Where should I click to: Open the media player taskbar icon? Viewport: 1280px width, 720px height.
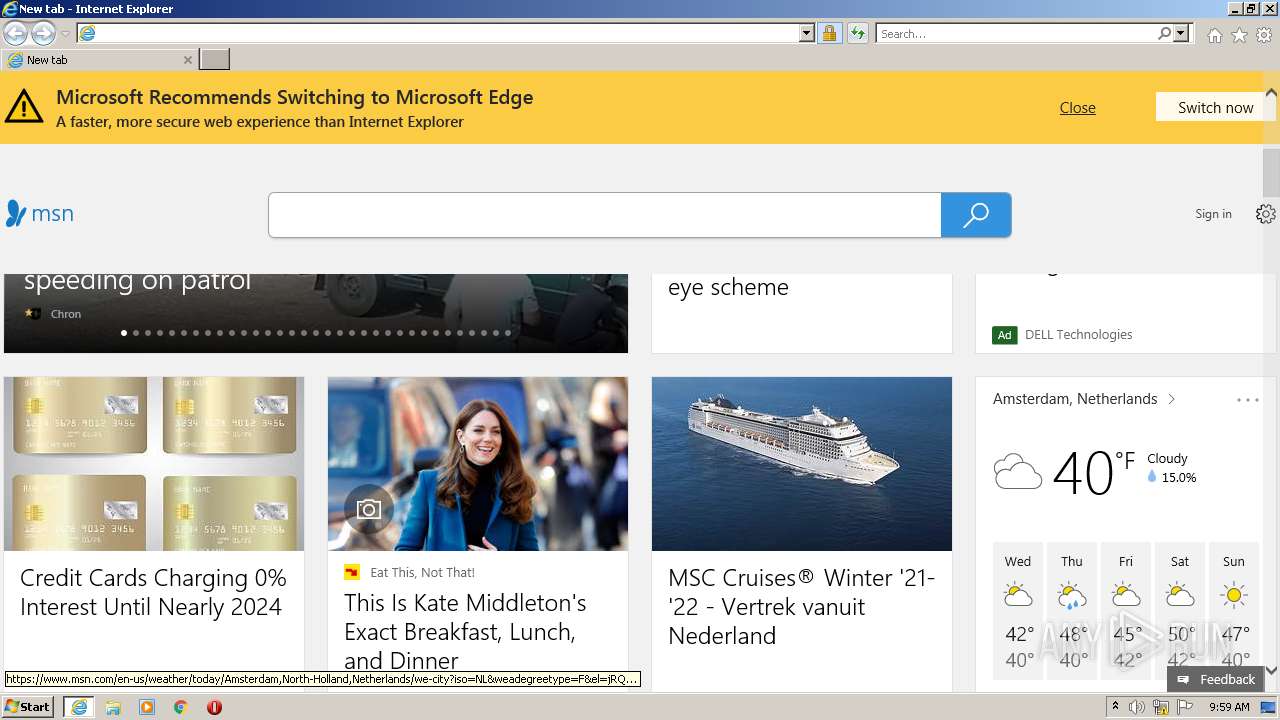click(x=147, y=707)
